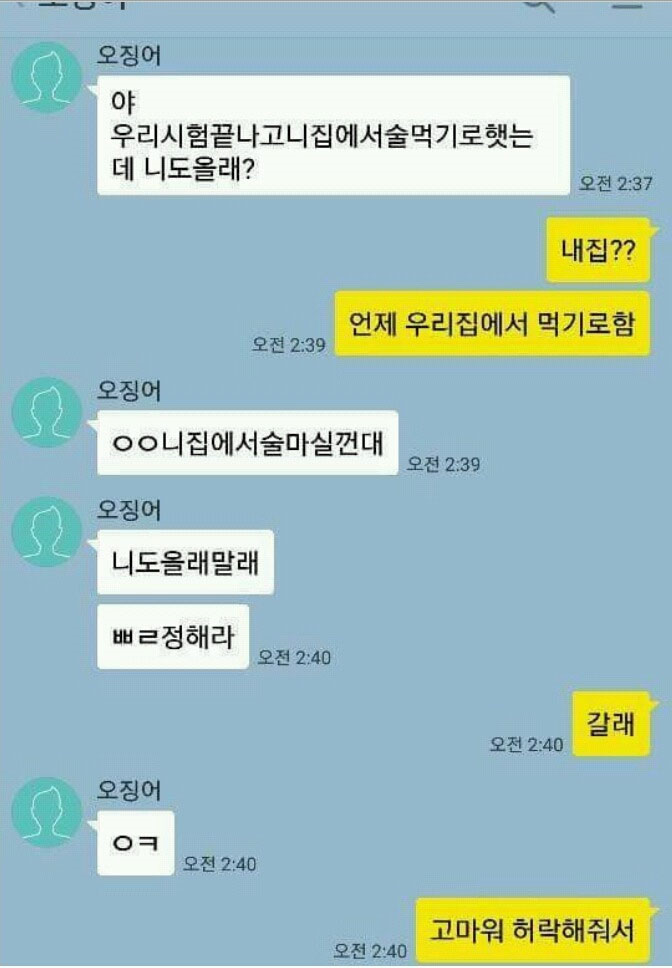Select the yellow 내집?? bubble
The image size is (672, 968).
click(x=598, y=250)
